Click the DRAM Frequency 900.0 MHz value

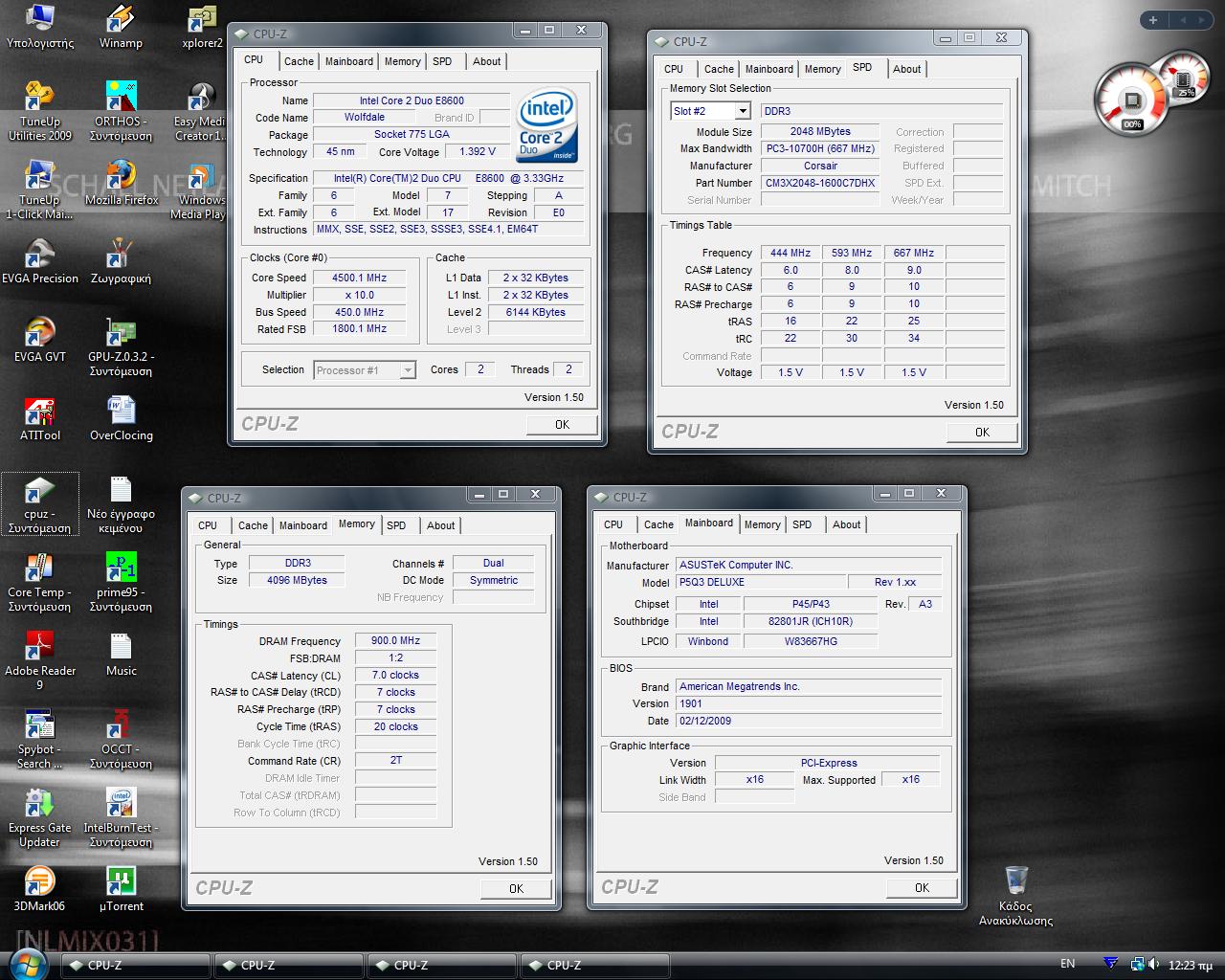(395, 640)
